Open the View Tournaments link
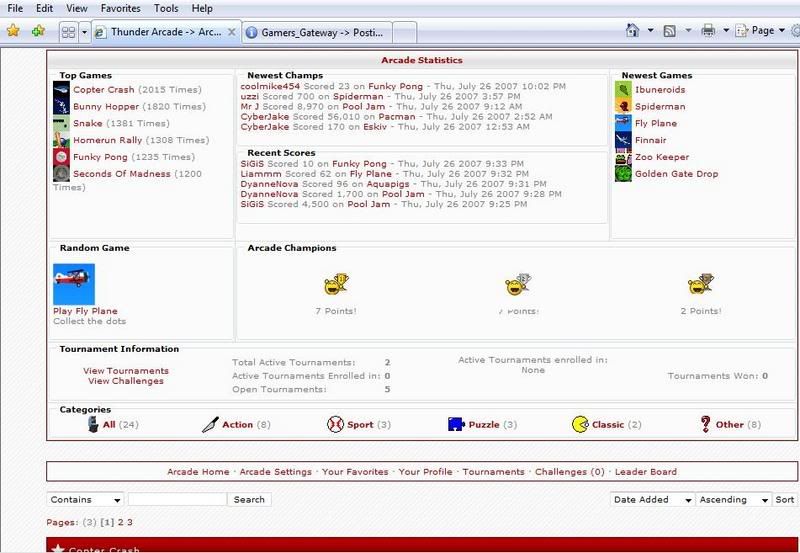800x553 pixels. tap(126, 371)
